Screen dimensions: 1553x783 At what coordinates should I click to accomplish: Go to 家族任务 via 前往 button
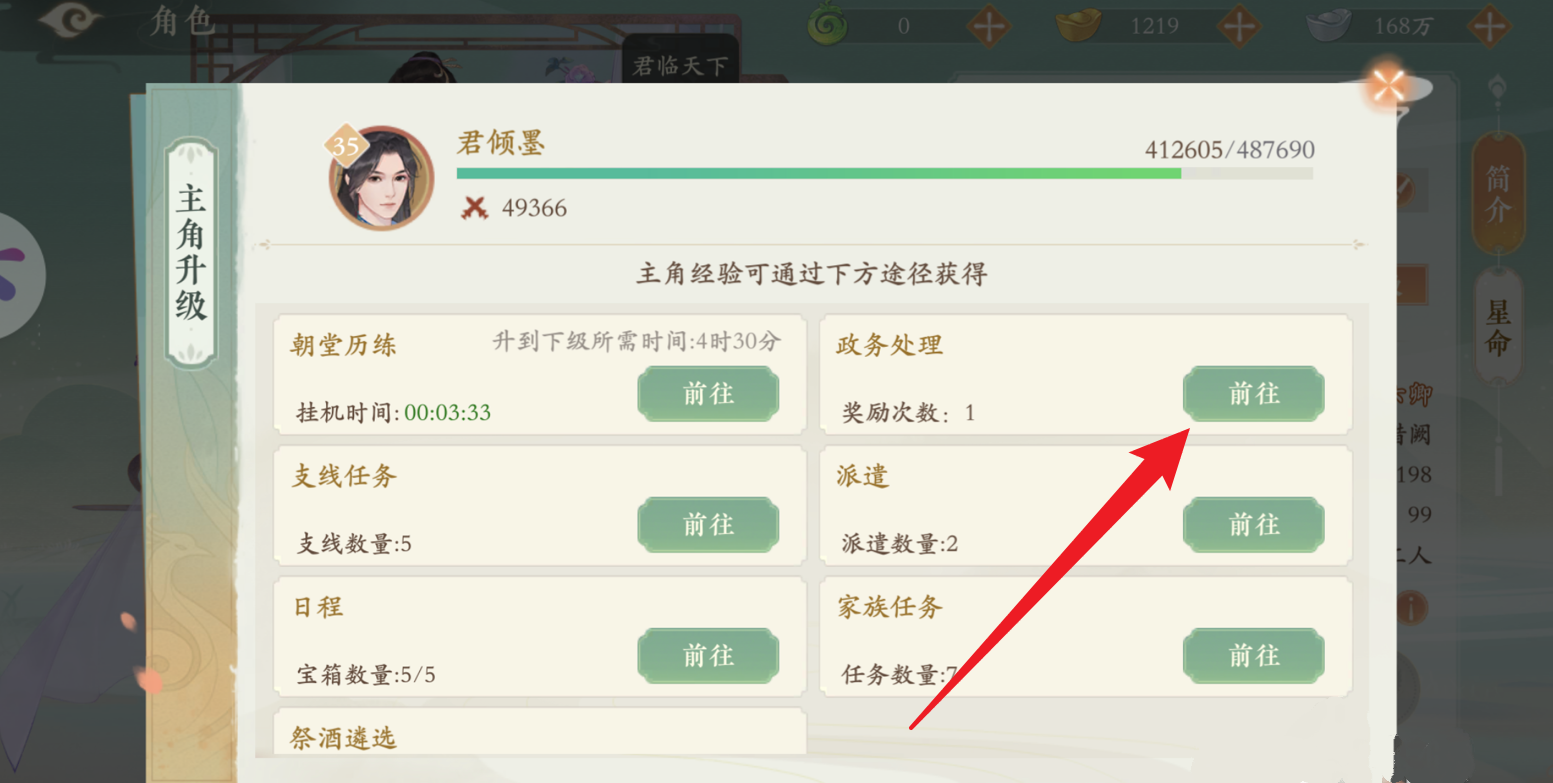[x=1254, y=655]
